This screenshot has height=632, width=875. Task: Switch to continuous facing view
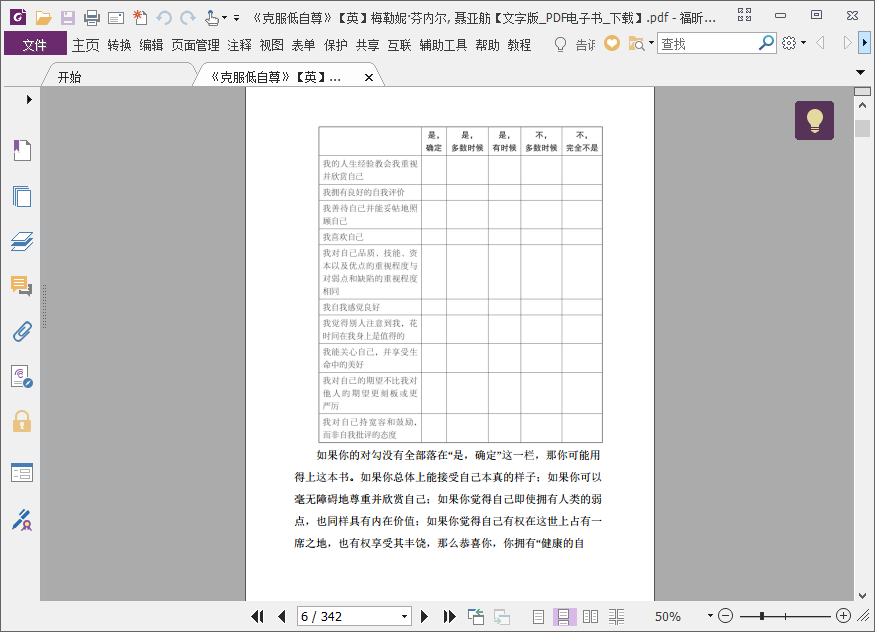tap(617, 616)
